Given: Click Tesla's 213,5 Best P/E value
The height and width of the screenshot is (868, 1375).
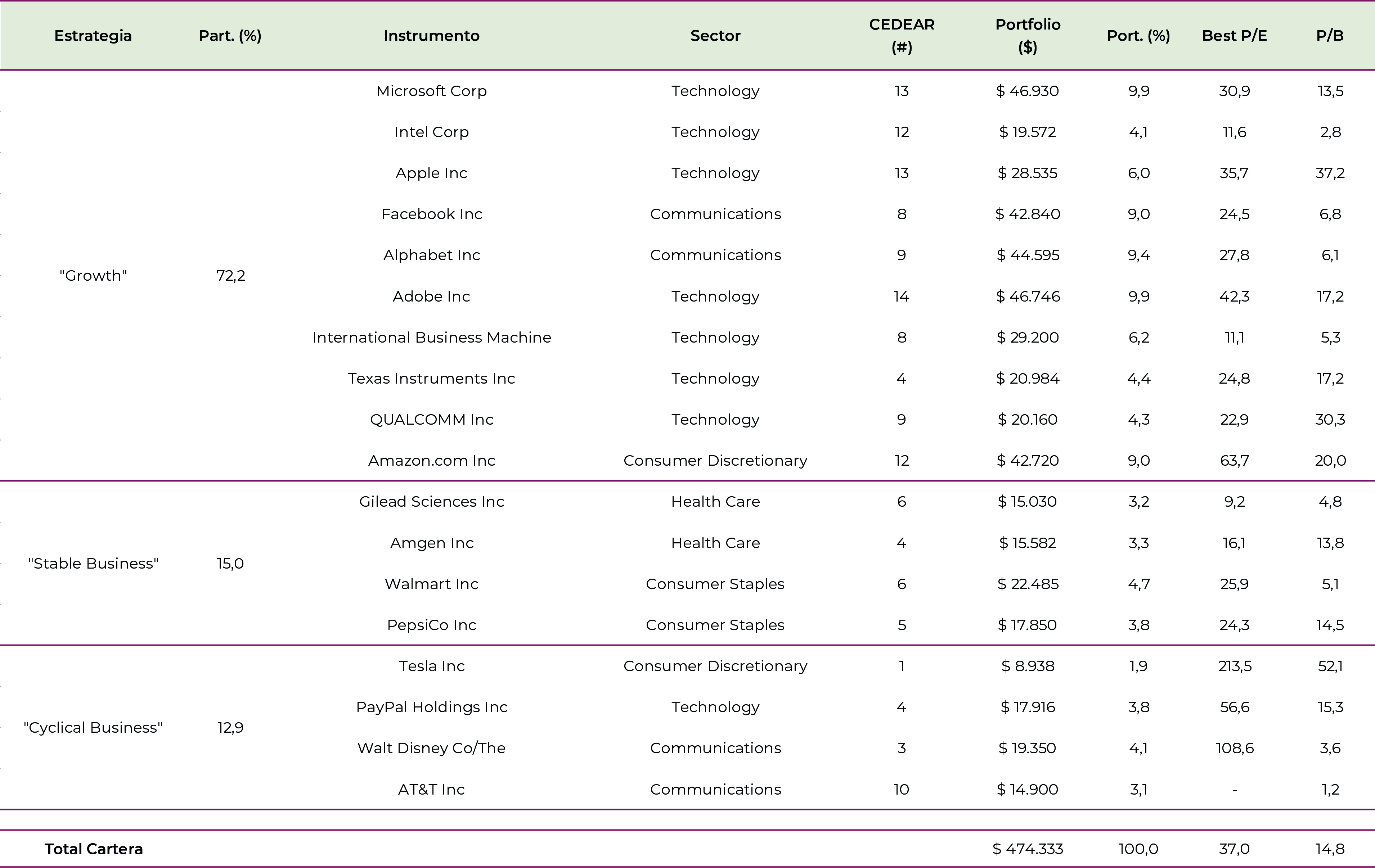Looking at the screenshot, I should coord(1234,666).
